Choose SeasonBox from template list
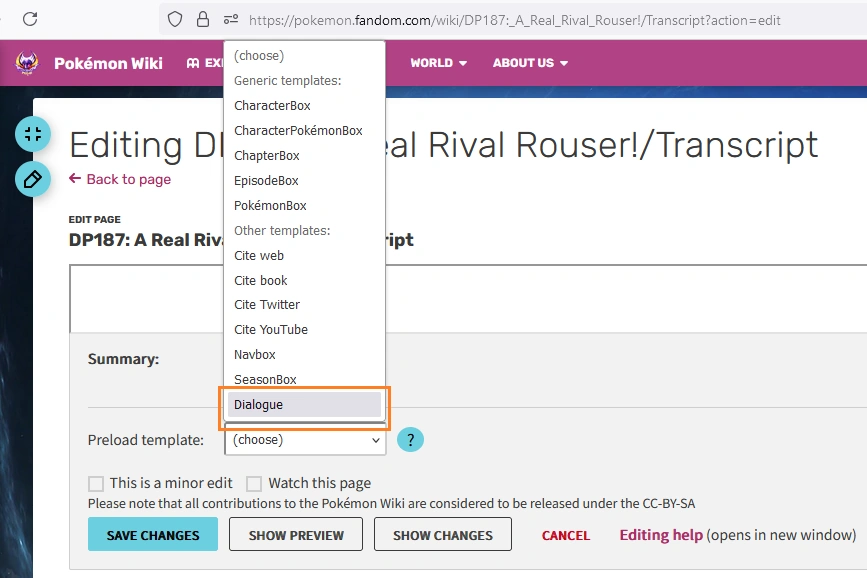The image size is (867, 578). pos(304,379)
